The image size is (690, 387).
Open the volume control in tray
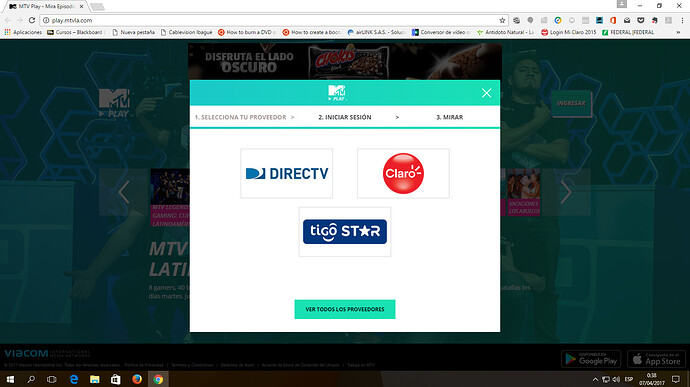point(617,379)
